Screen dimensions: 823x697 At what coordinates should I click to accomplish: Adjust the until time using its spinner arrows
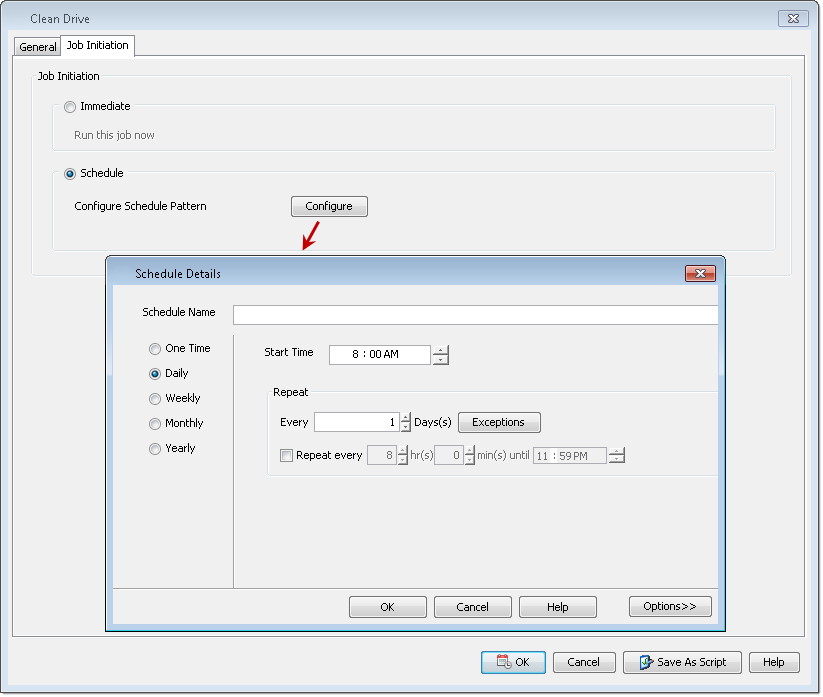click(617, 455)
